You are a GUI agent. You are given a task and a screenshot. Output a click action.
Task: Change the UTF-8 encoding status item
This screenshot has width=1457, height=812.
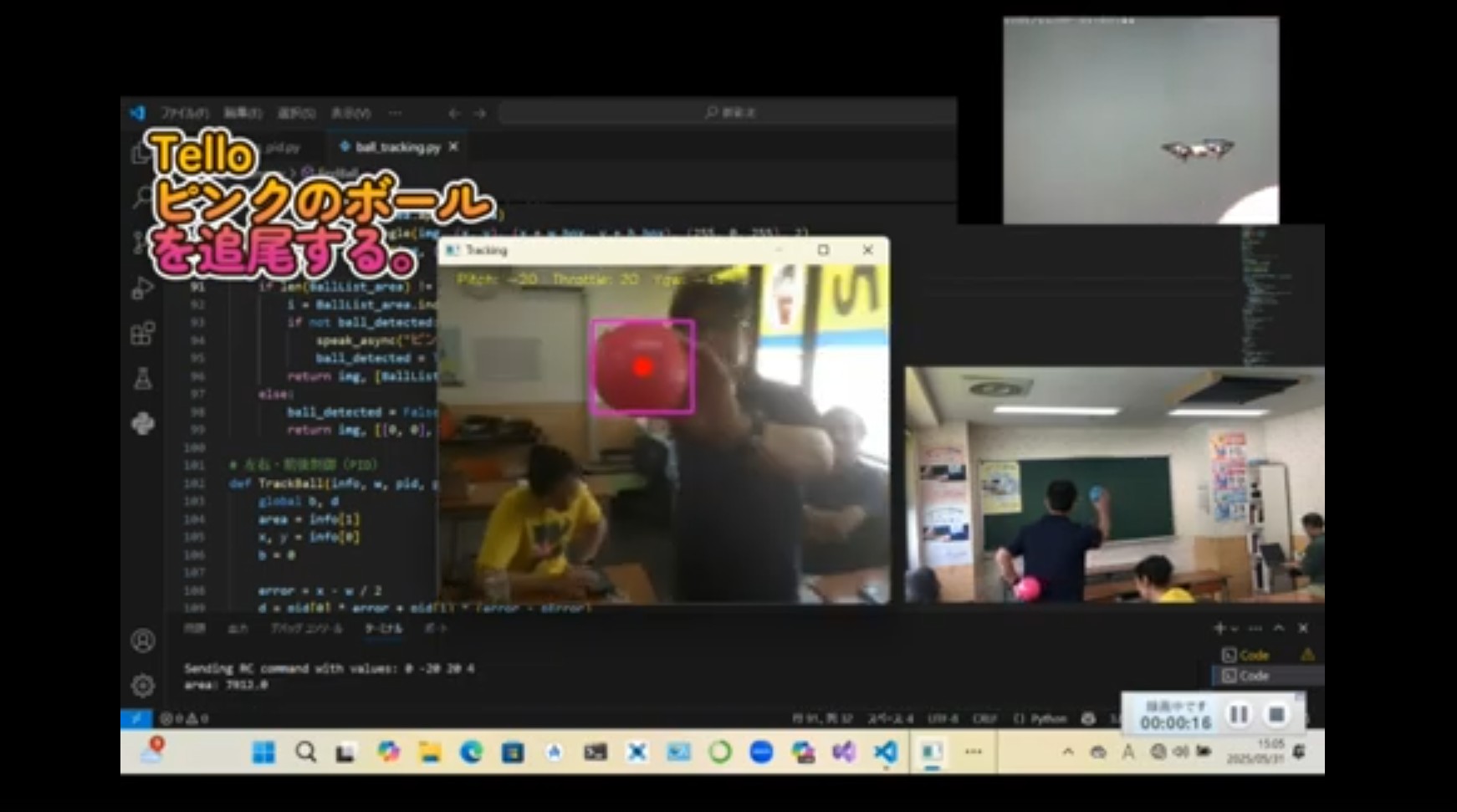(943, 718)
